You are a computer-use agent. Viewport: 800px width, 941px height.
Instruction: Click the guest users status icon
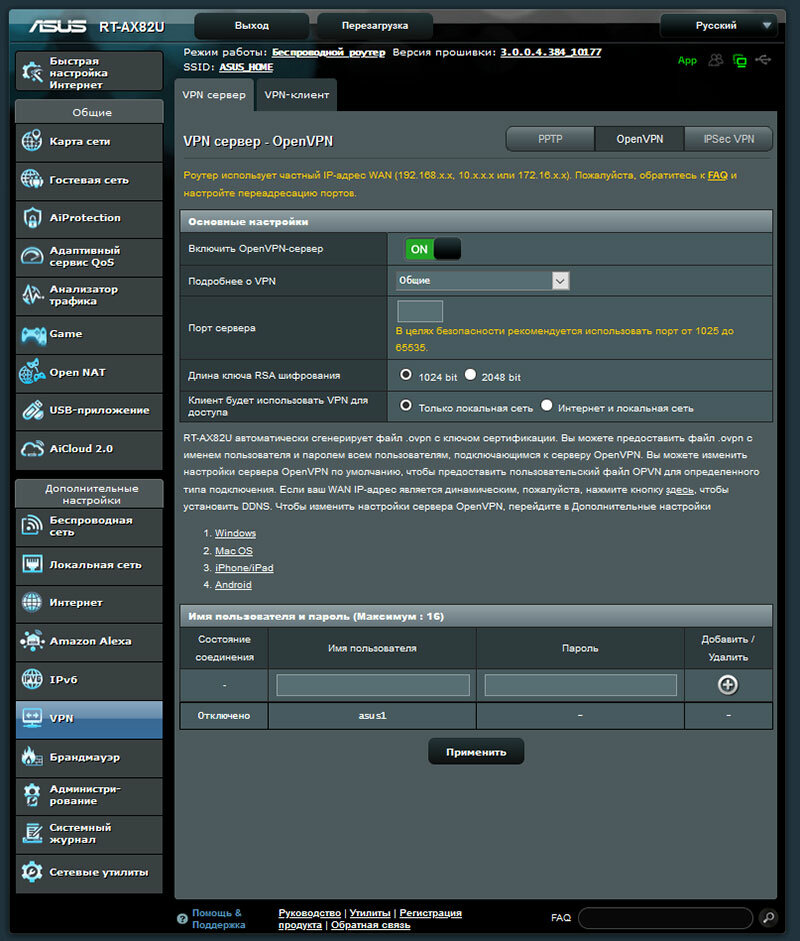(x=715, y=60)
